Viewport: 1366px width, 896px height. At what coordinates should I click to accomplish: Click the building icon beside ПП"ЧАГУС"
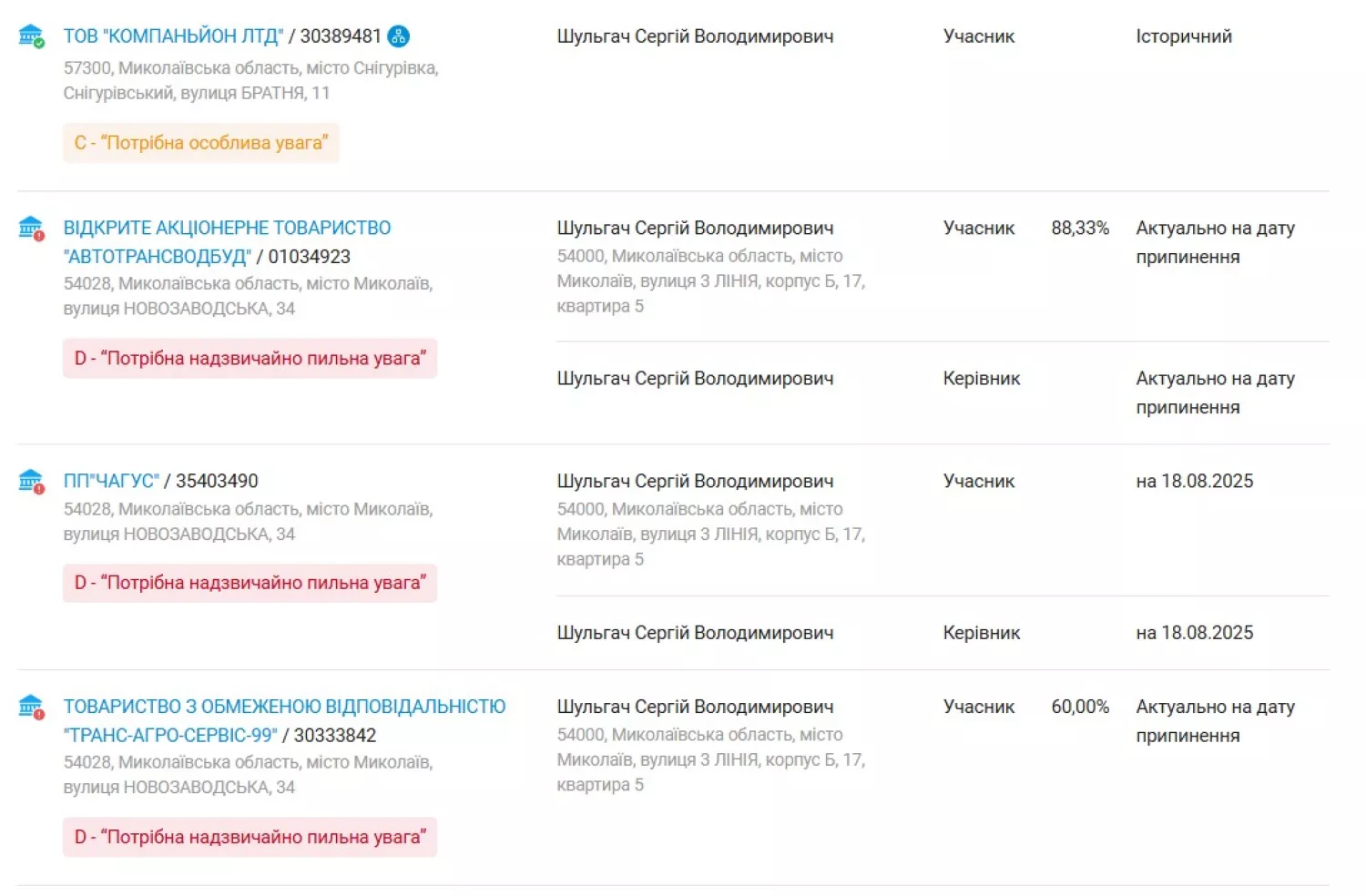tap(31, 481)
